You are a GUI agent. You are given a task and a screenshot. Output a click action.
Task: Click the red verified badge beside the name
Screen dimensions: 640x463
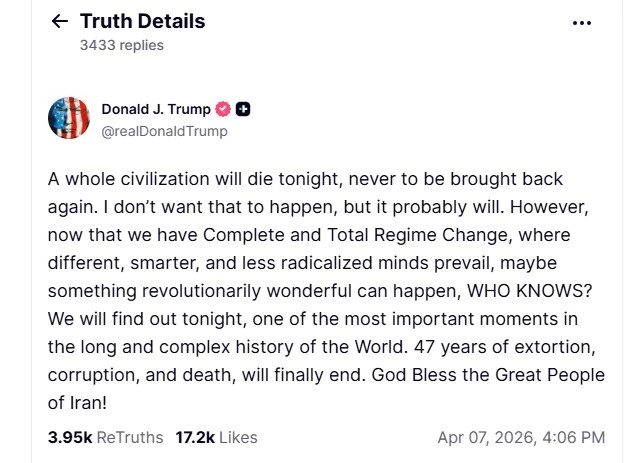click(223, 109)
